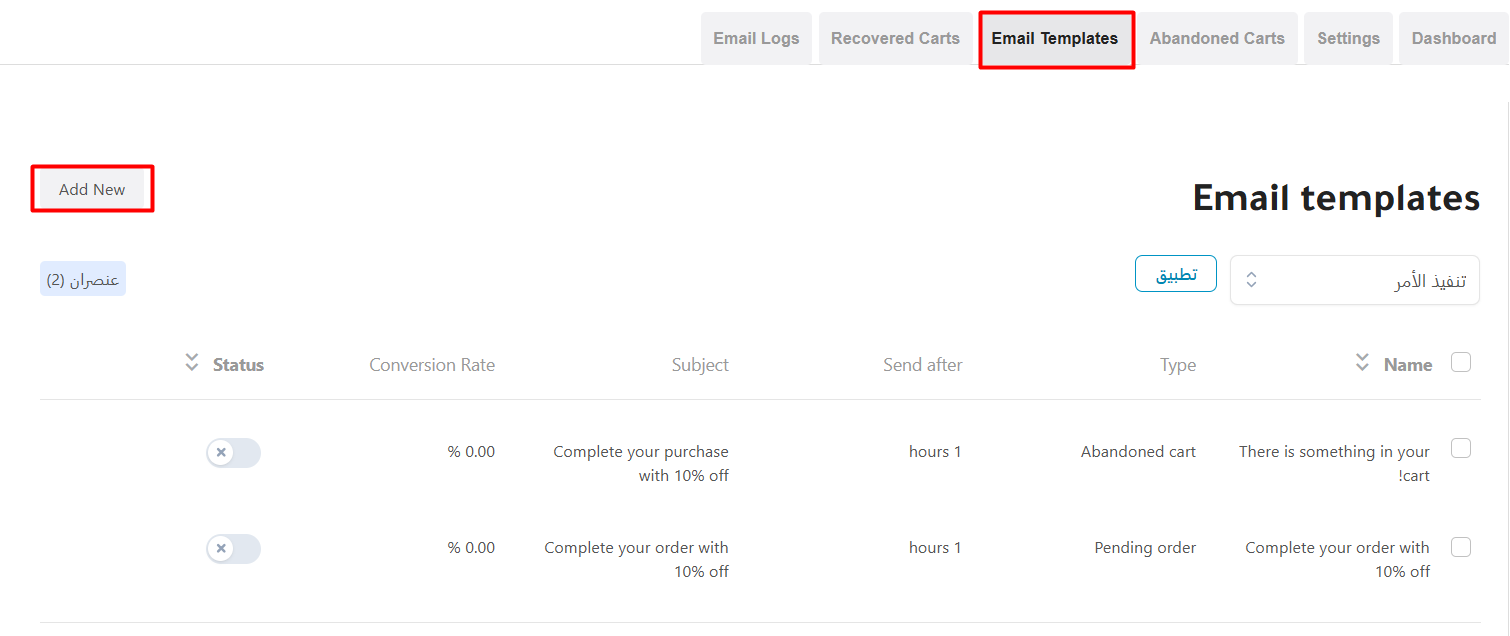Click the sort arrows beside Name column
The image size is (1510, 636).
point(1362,362)
